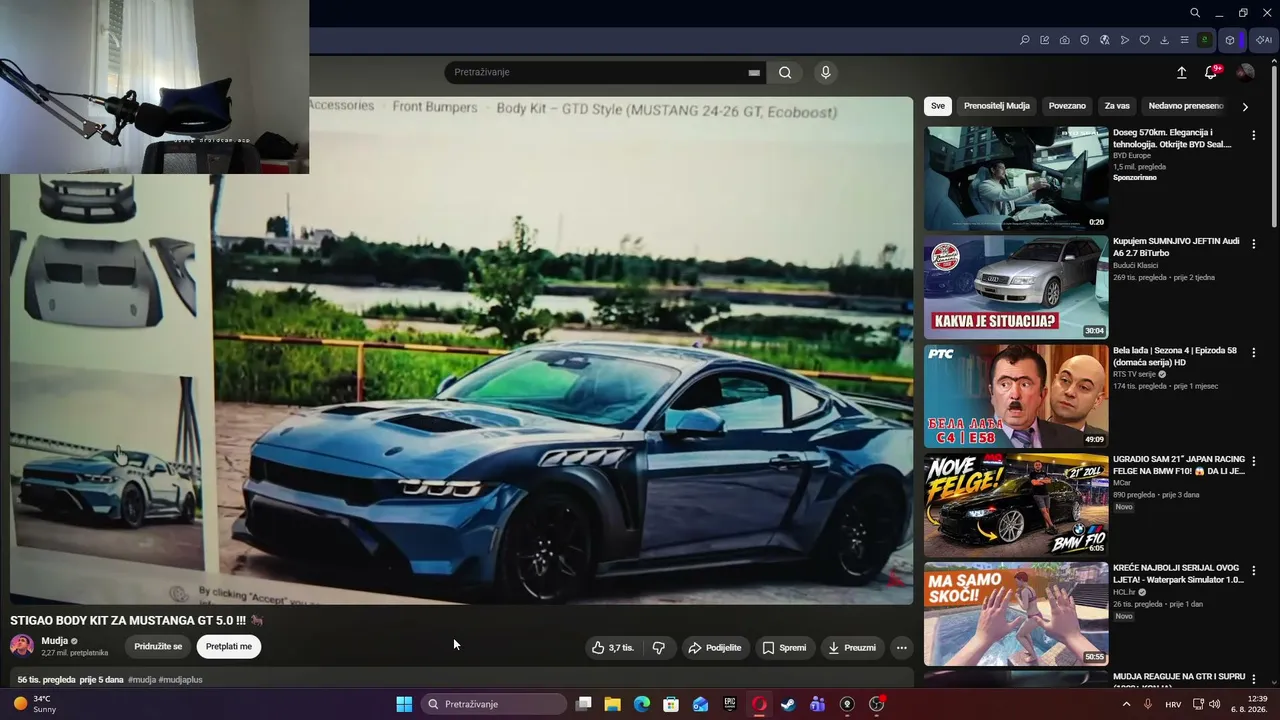This screenshot has height=720, width=1280.
Task: Show hidden system tray icons chevron
Action: pyautogui.click(x=1126, y=704)
